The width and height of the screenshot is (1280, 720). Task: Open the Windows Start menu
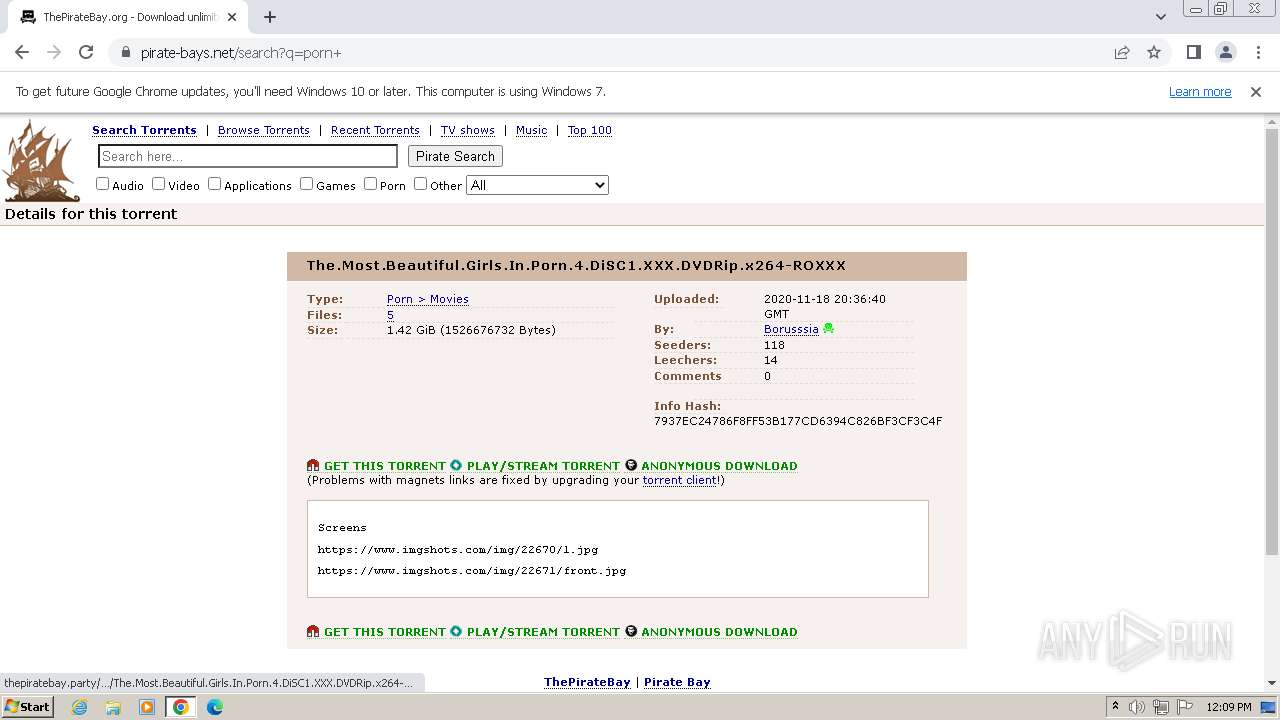27,706
